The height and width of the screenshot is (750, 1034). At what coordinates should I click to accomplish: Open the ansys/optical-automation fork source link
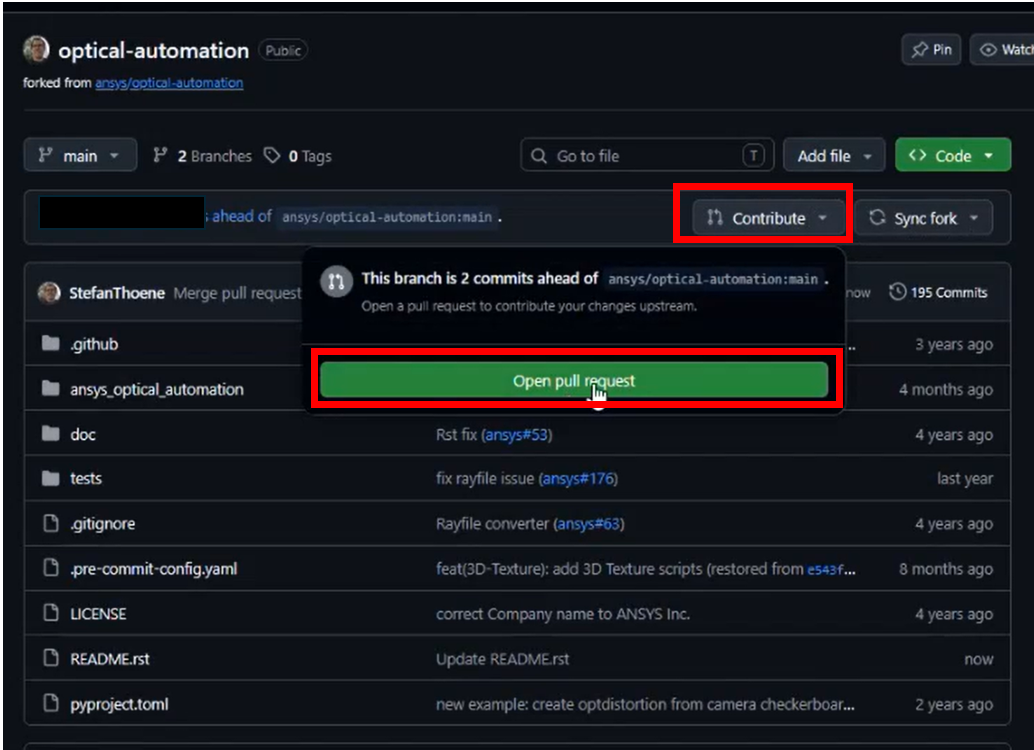click(169, 82)
